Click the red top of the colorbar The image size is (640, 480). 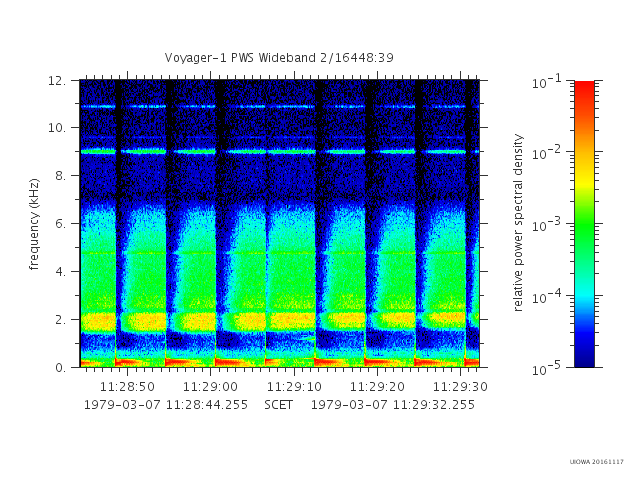(584, 89)
